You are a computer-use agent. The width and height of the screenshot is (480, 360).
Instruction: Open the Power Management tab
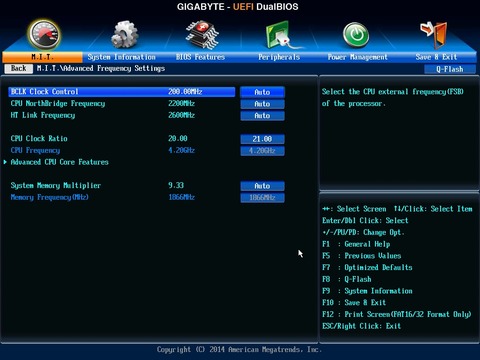[x=358, y=57]
